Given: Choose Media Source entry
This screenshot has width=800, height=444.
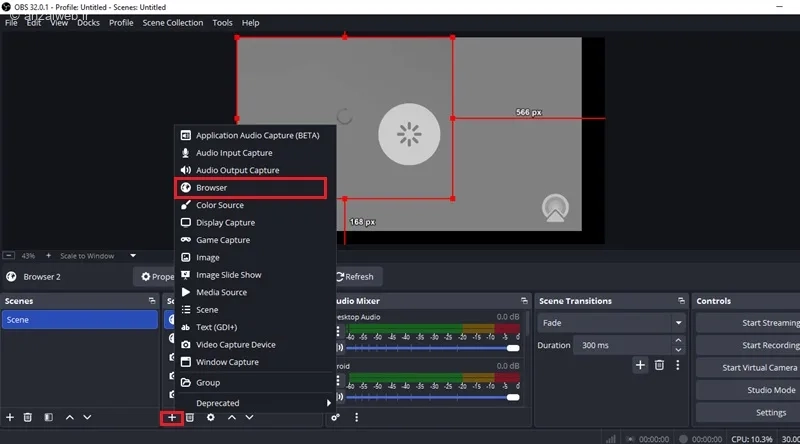Looking at the screenshot, I should (x=255, y=292).
